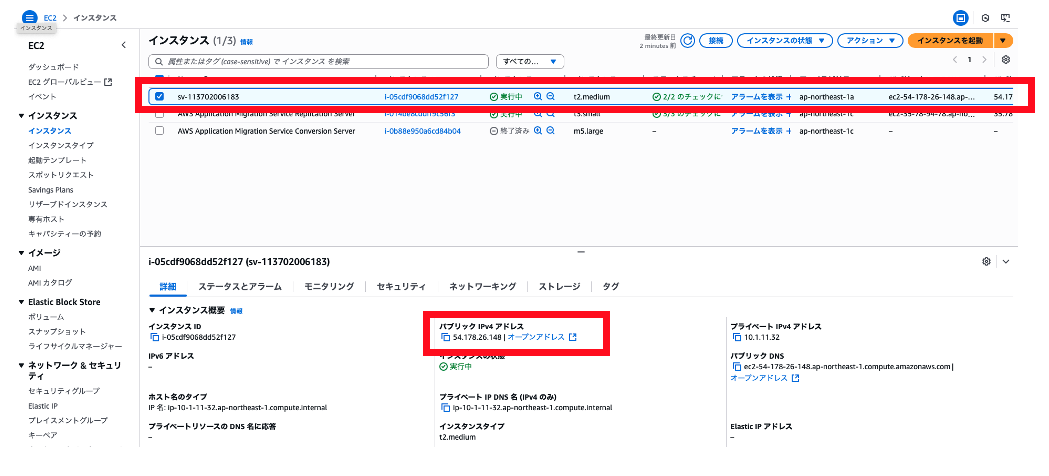Collapse the EC2 sidebar with the chevron
This screenshot has height=476, width=1049.
click(123, 45)
